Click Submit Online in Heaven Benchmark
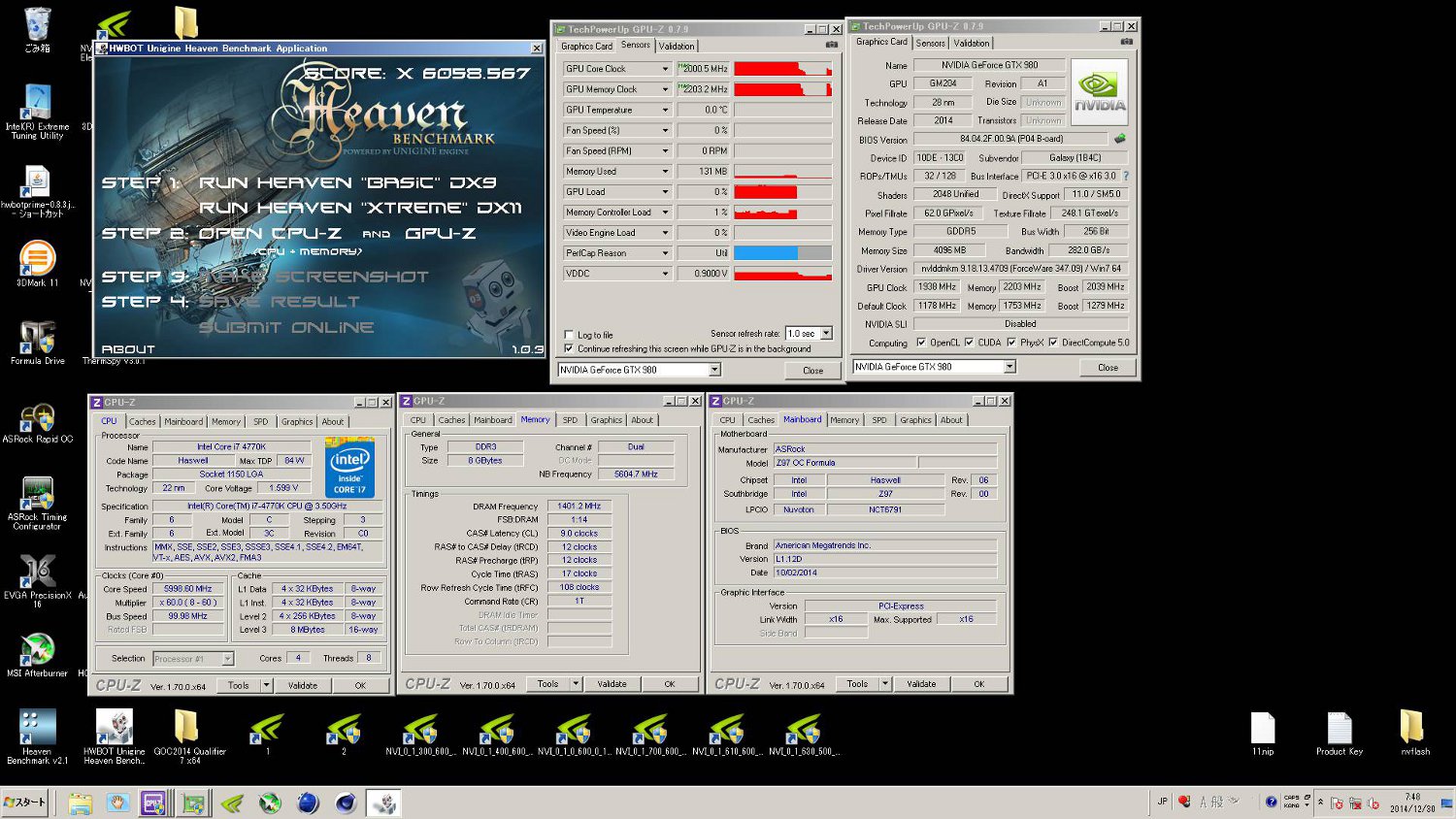1456x819 pixels. point(286,327)
